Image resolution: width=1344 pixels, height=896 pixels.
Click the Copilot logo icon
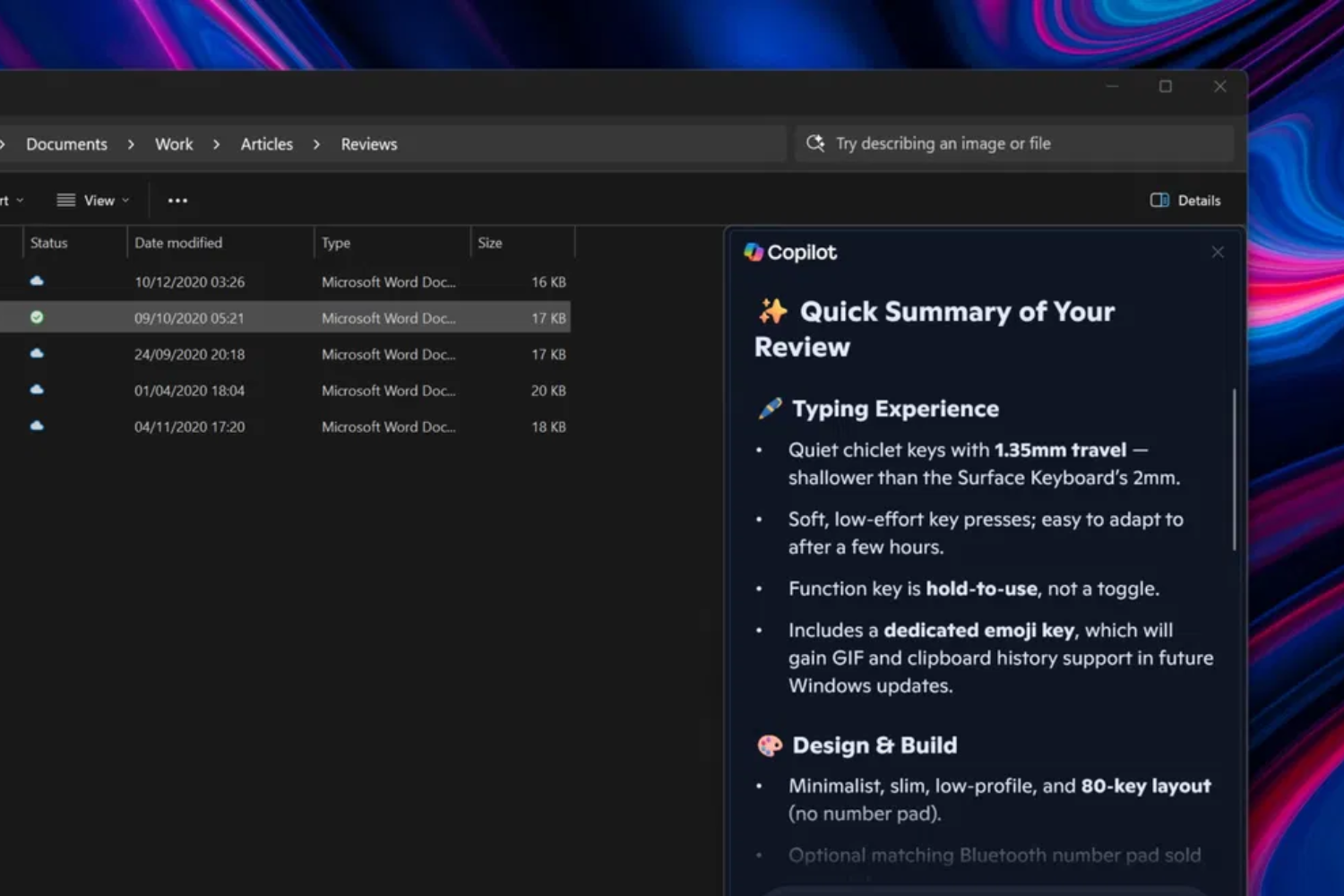[754, 253]
